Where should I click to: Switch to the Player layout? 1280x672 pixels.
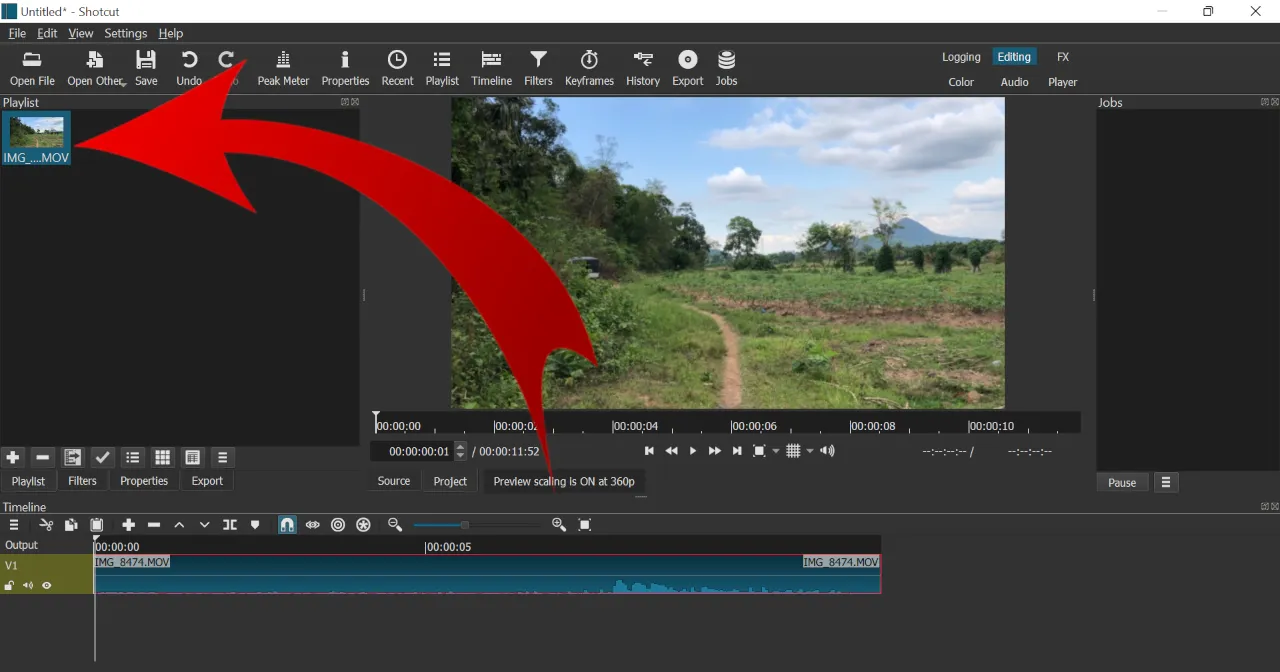(1063, 82)
